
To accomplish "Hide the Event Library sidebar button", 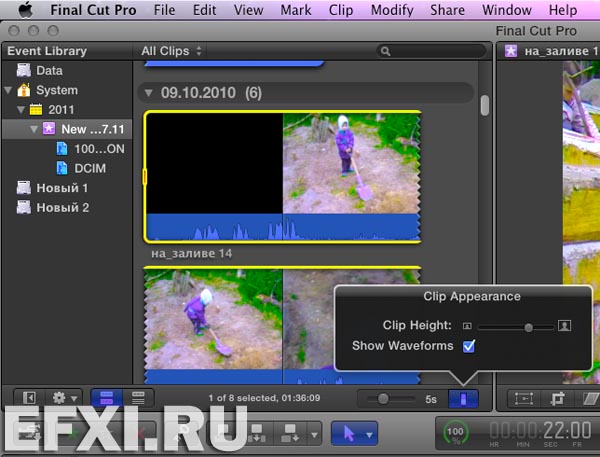I will pos(29,398).
